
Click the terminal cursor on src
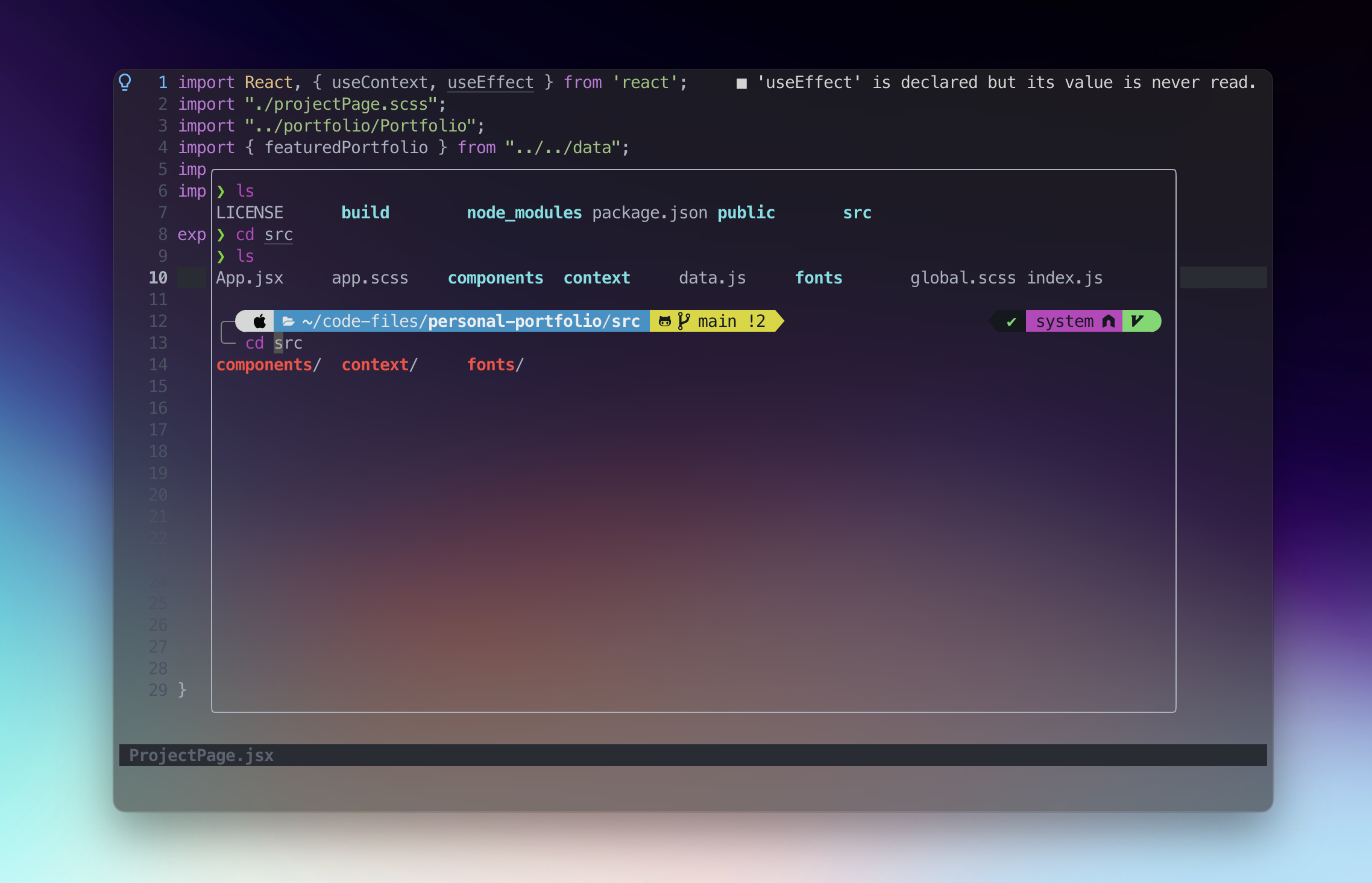click(x=278, y=343)
